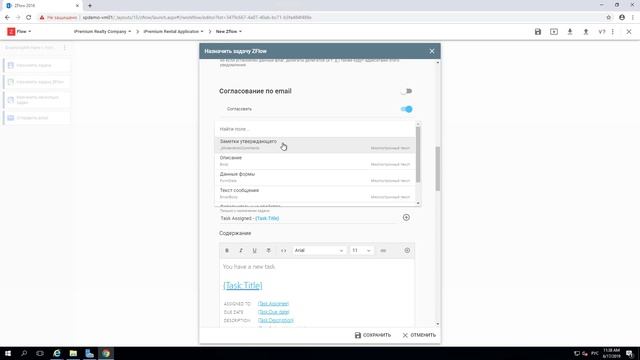Select Назначить задачу ZFlow sidebar action
Image resolution: width=640 pixels, height=360 pixels.
[x=37, y=82]
